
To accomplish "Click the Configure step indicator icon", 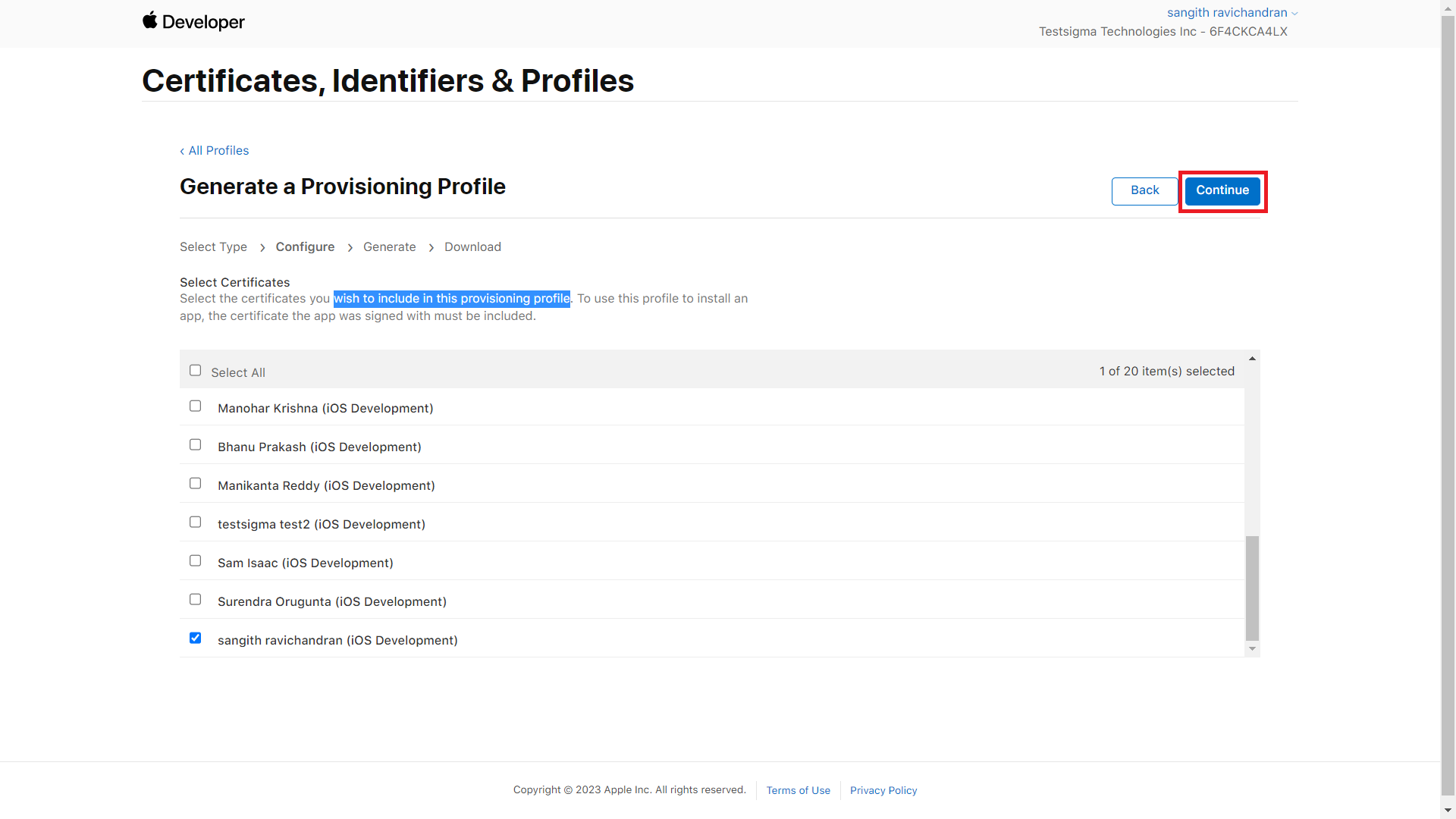I will (x=305, y=246).
